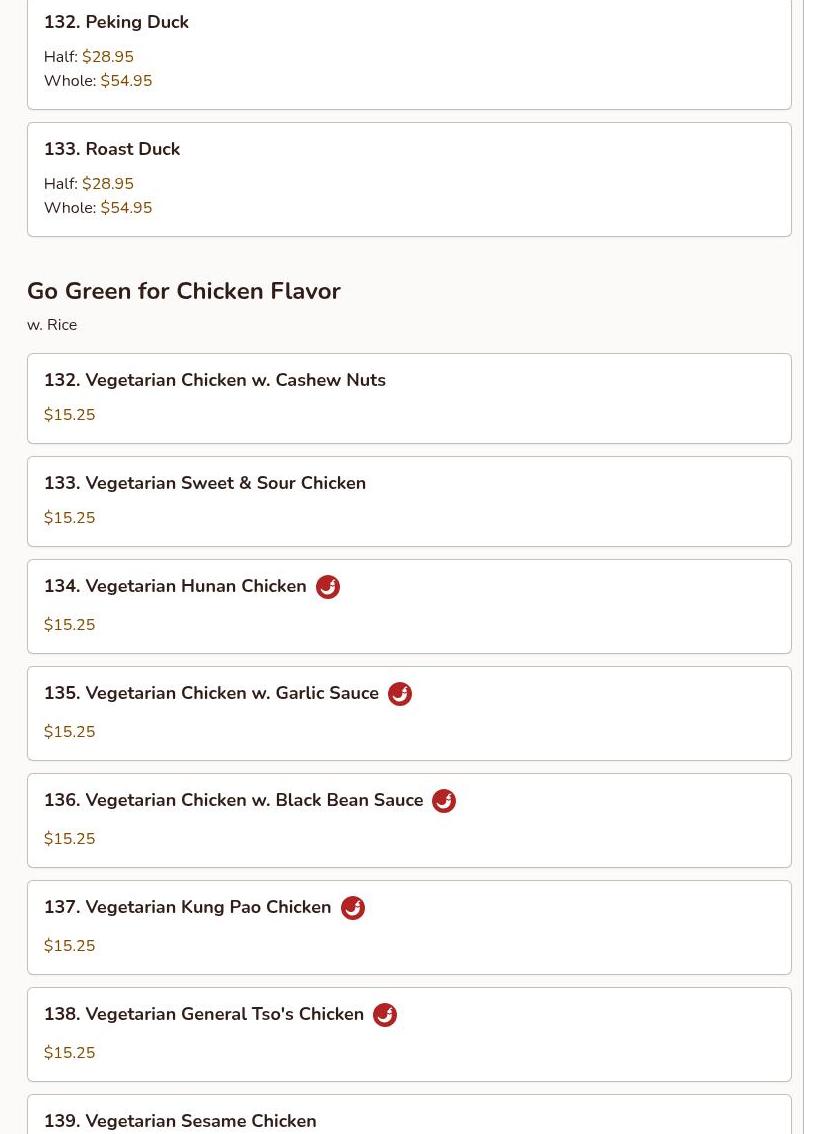The image size is (824, 1134).
Task: Click spicy icon beside Vegetarian Kung Pao Chicken
Action: (353, 908)
